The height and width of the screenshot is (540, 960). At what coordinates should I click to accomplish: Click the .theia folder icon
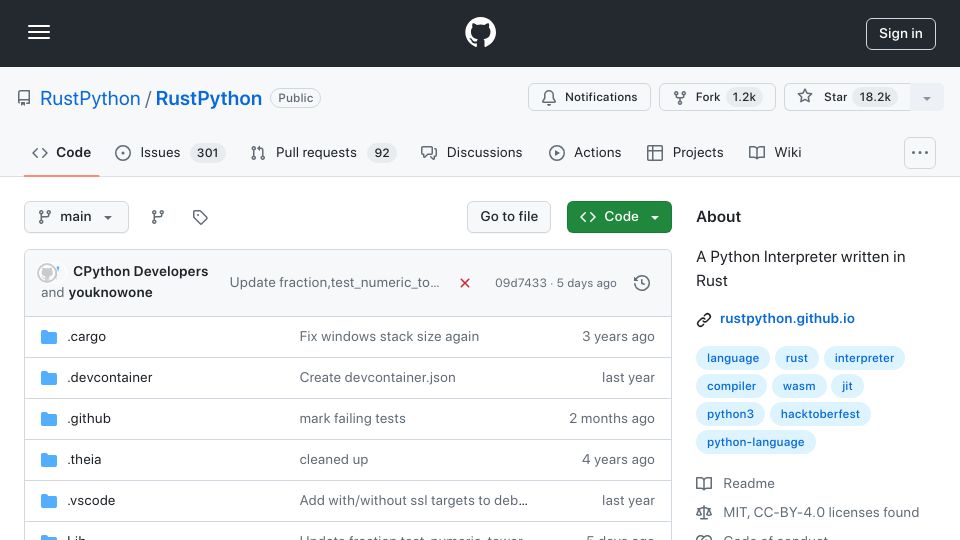tap(49, 460)
